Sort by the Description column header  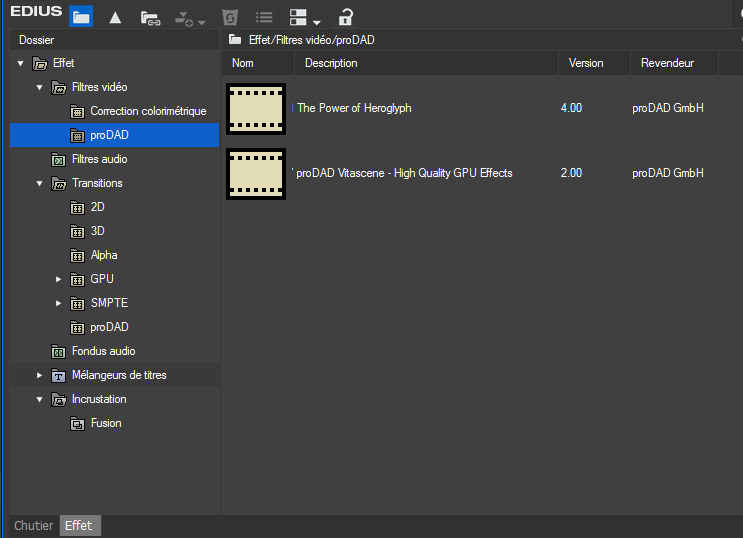(x=426, y=64)
